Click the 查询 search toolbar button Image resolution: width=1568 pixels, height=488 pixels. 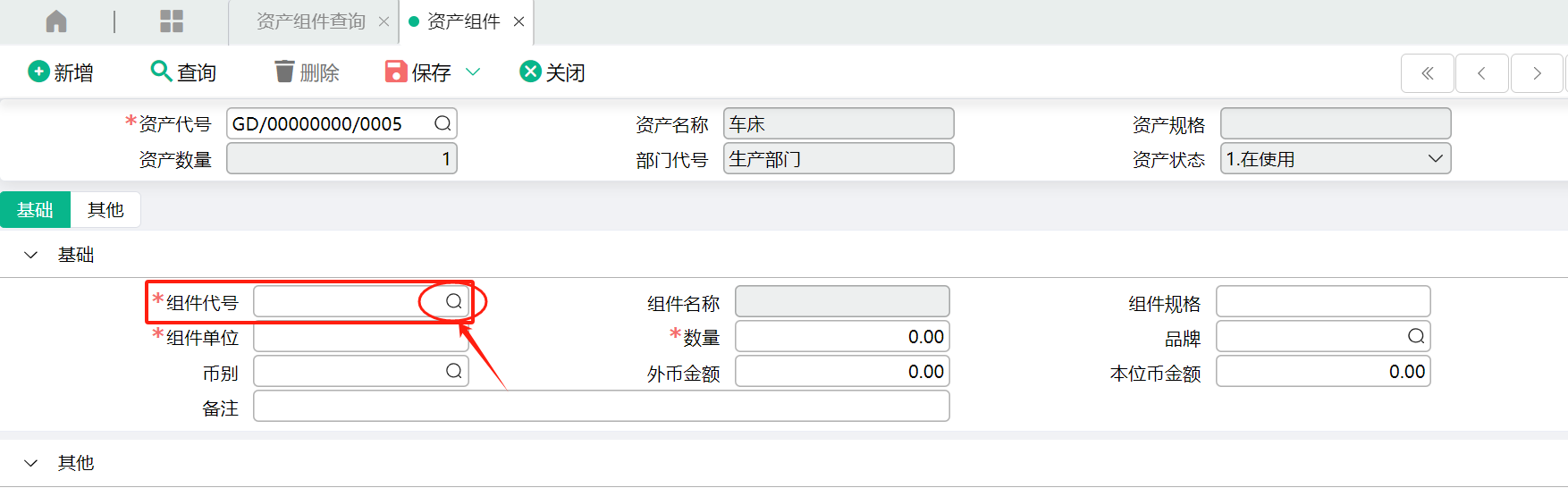click(x=184, y=72)
